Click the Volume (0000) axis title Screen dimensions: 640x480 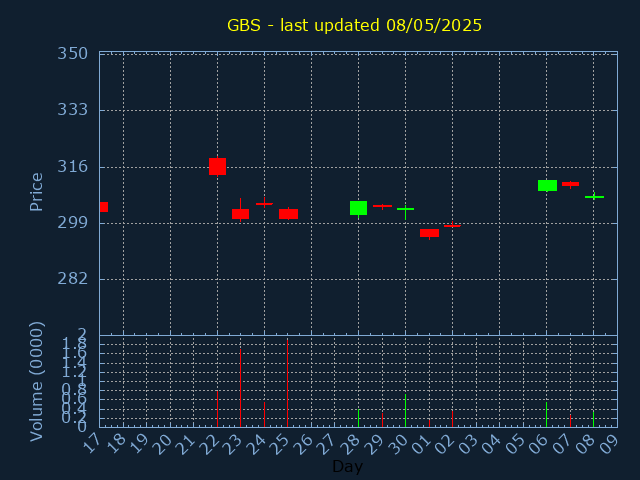[x=36, y=382]
